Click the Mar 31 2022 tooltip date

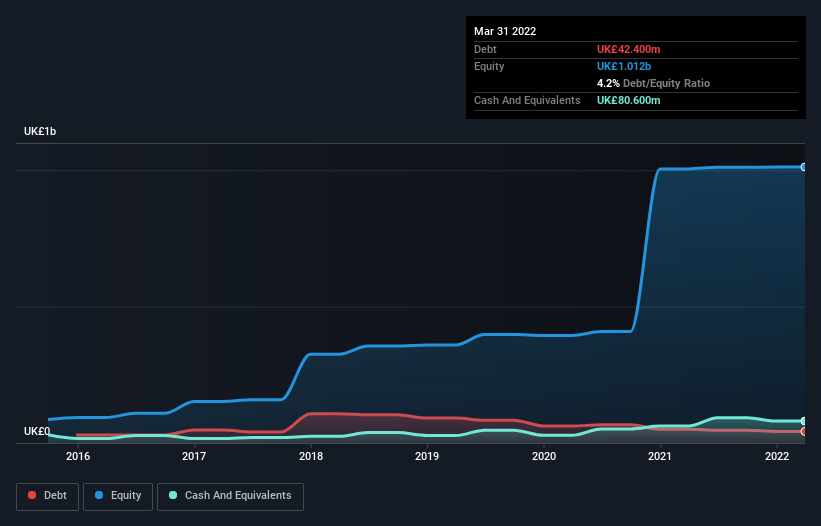pyautogui.click(x=505, y=31)
